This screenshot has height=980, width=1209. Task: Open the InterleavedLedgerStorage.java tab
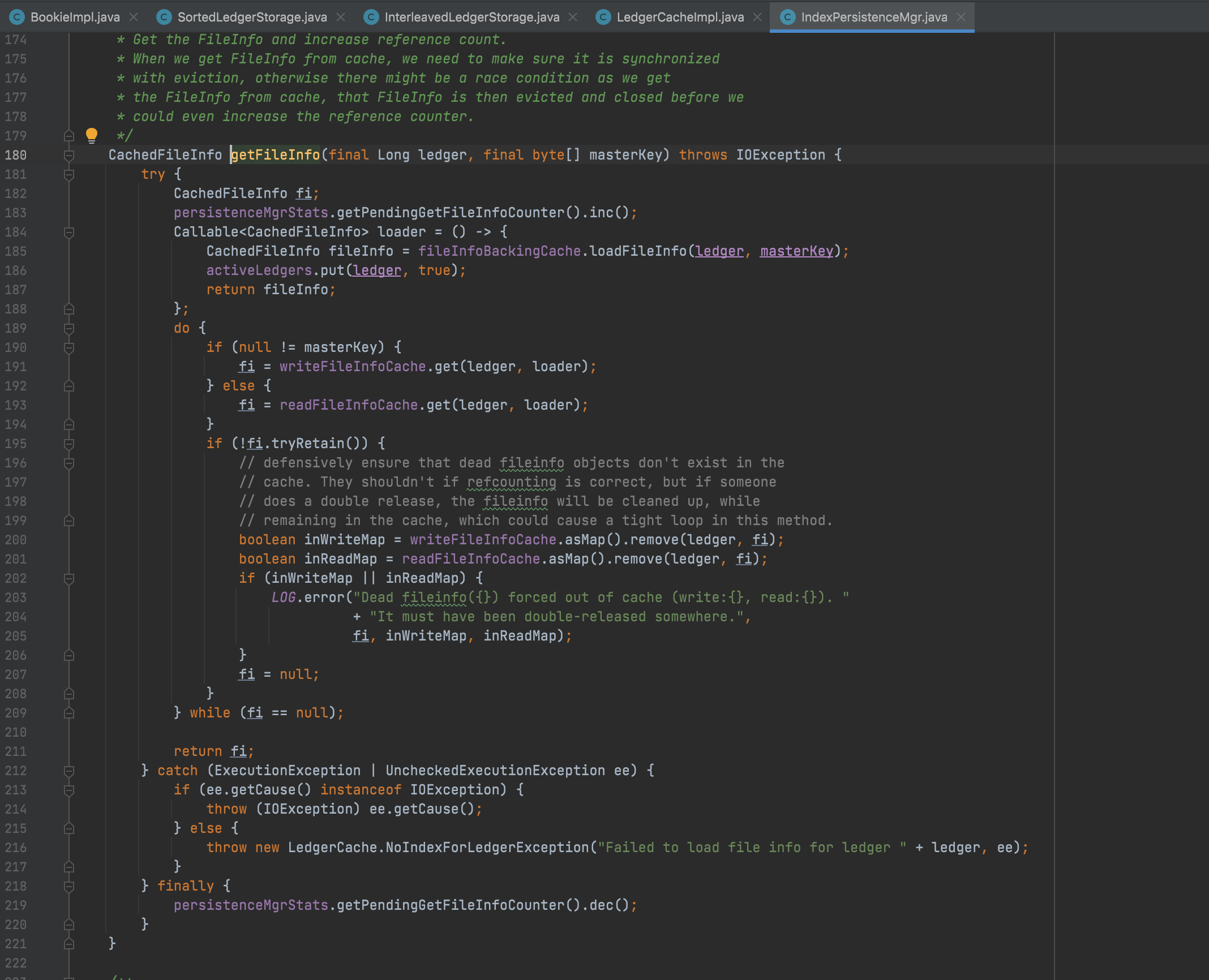[471, 17]
